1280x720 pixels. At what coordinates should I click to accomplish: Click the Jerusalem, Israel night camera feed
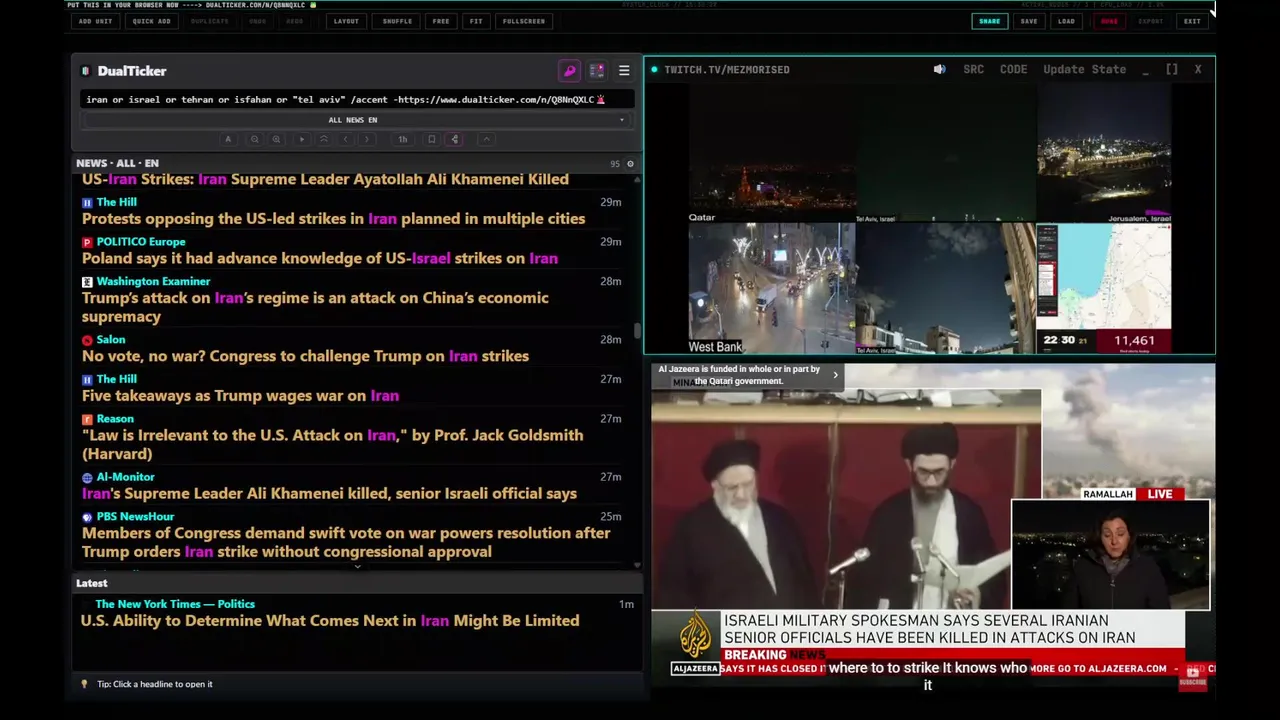click(x=1103, y=153)
